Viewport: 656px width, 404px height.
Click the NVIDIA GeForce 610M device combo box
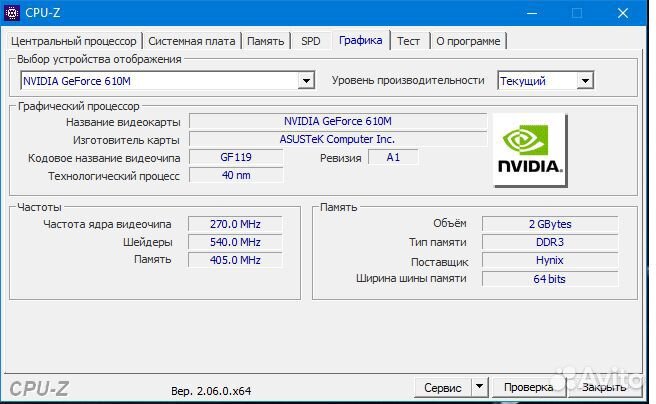[x=167, y=81]
